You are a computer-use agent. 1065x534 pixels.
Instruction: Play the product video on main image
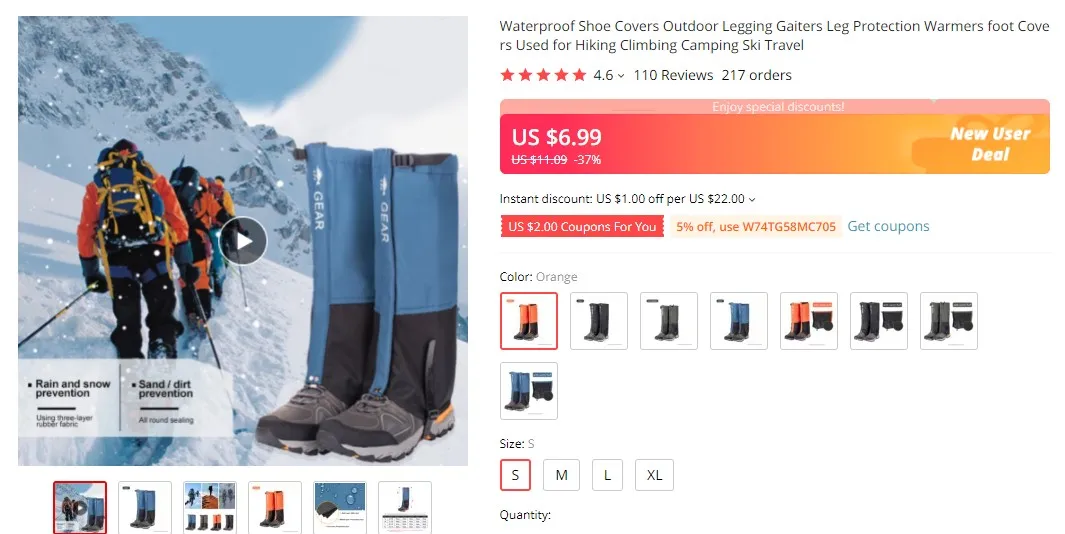tap(243, 241)
